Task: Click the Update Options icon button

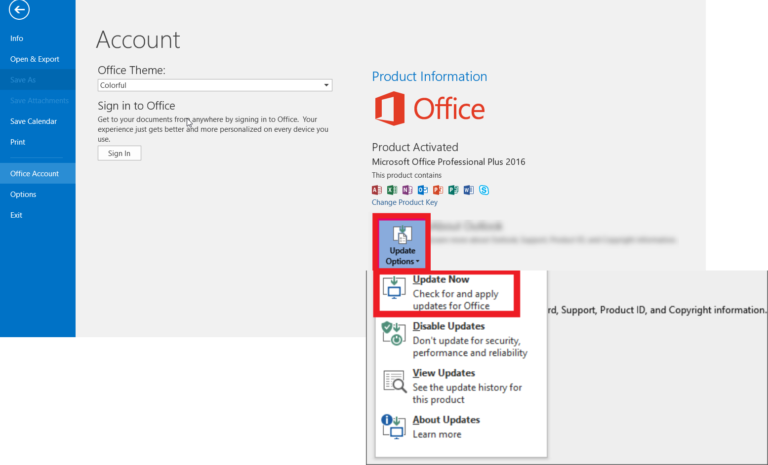Action: click(x=402, y=243)
